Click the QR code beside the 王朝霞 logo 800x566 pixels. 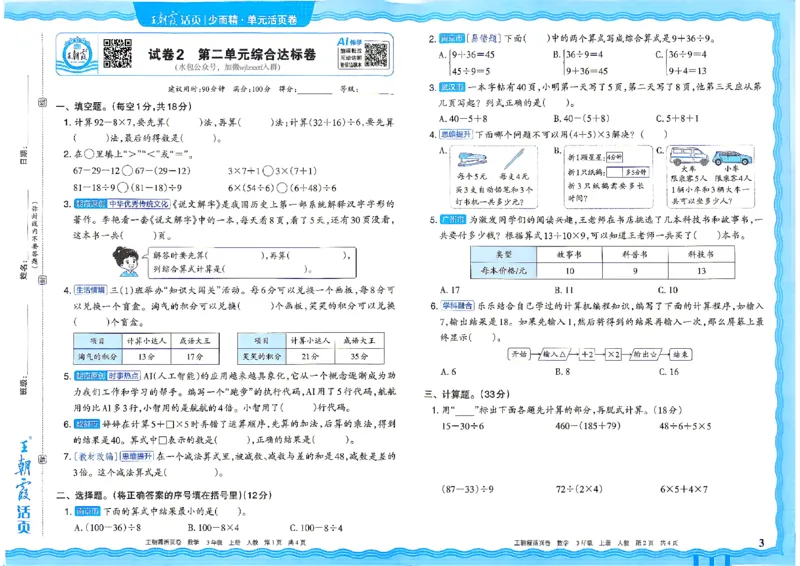click(117, 53)
